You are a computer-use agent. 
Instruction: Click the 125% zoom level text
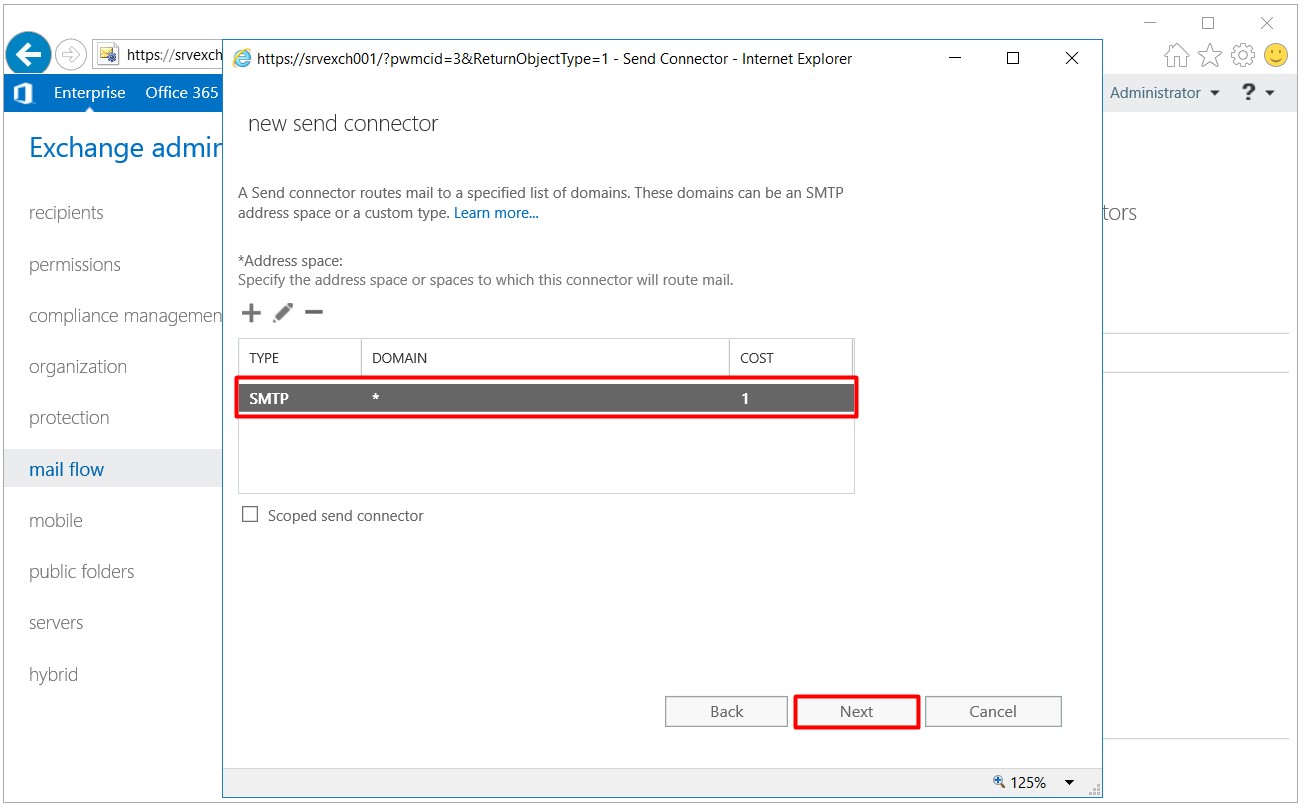1027,782
